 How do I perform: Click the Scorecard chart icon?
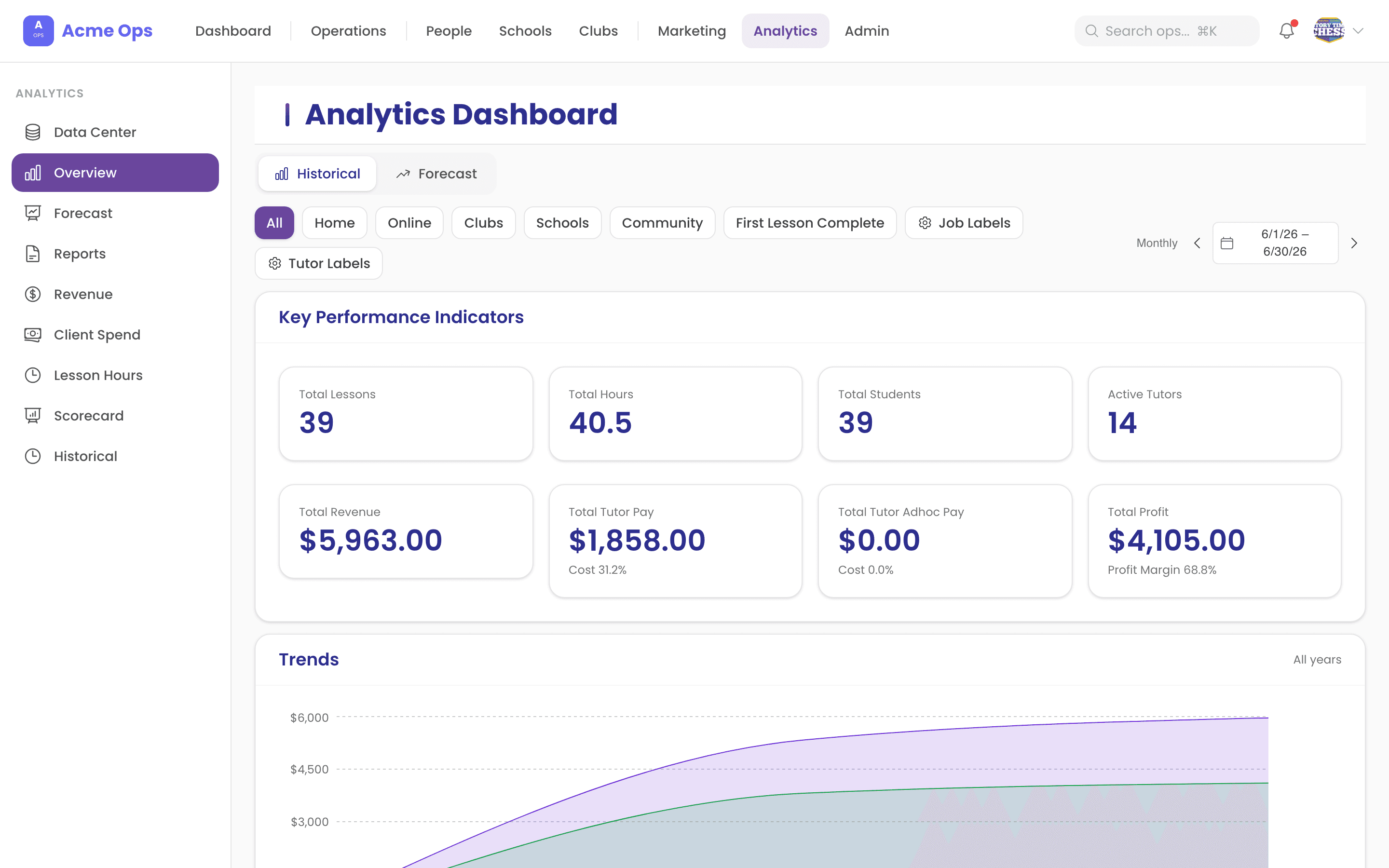point(33,416)
